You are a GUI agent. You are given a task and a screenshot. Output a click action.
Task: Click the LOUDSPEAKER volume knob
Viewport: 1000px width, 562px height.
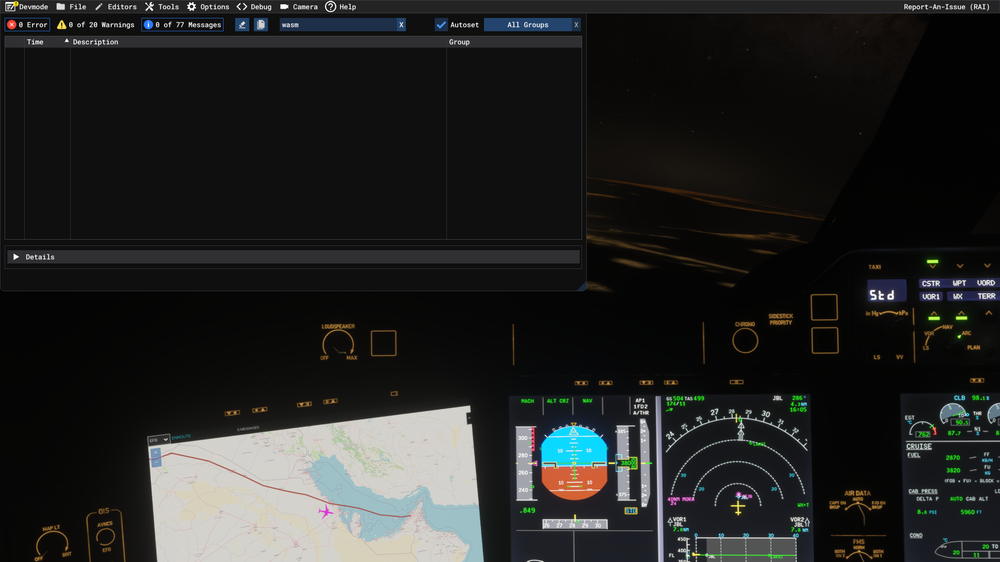coord(339,344)
